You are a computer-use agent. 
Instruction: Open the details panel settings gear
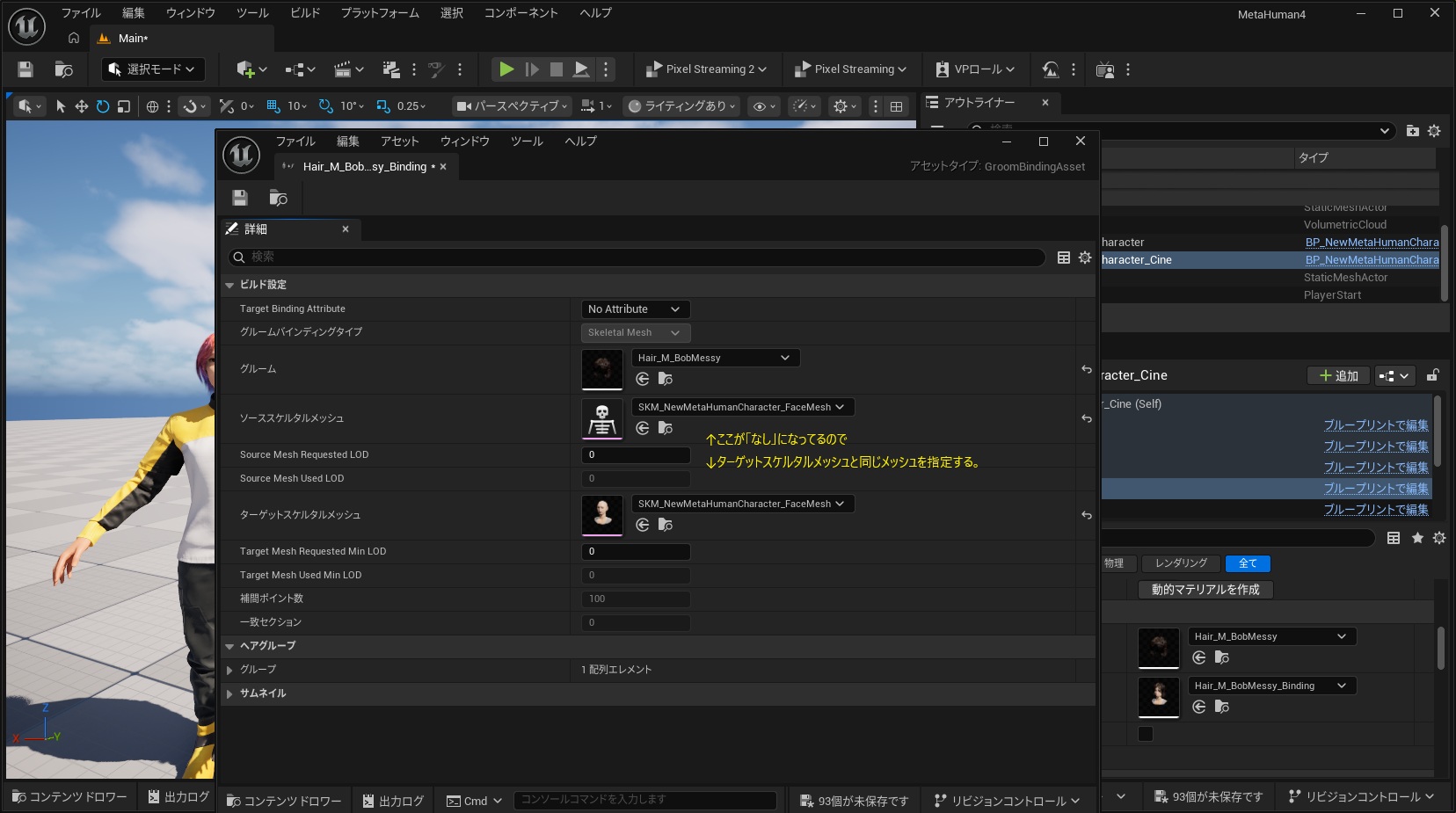[1085, 258]
